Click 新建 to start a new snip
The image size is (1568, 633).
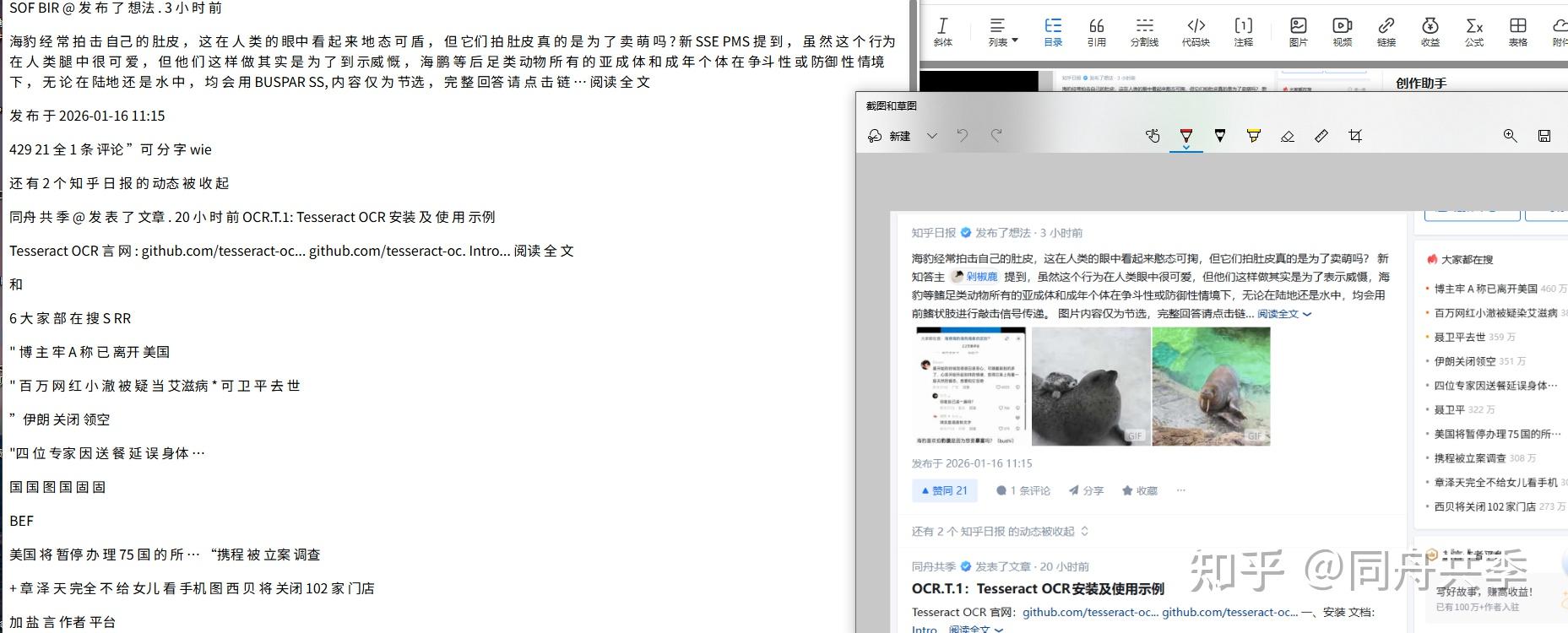coord(889,136)
